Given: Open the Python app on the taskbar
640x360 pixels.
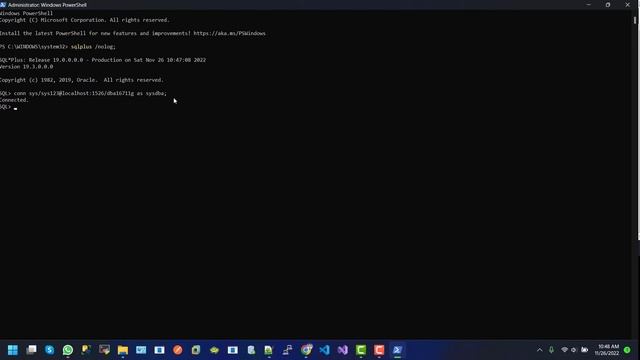Looking at the screenshot, I should coord(86,350).
